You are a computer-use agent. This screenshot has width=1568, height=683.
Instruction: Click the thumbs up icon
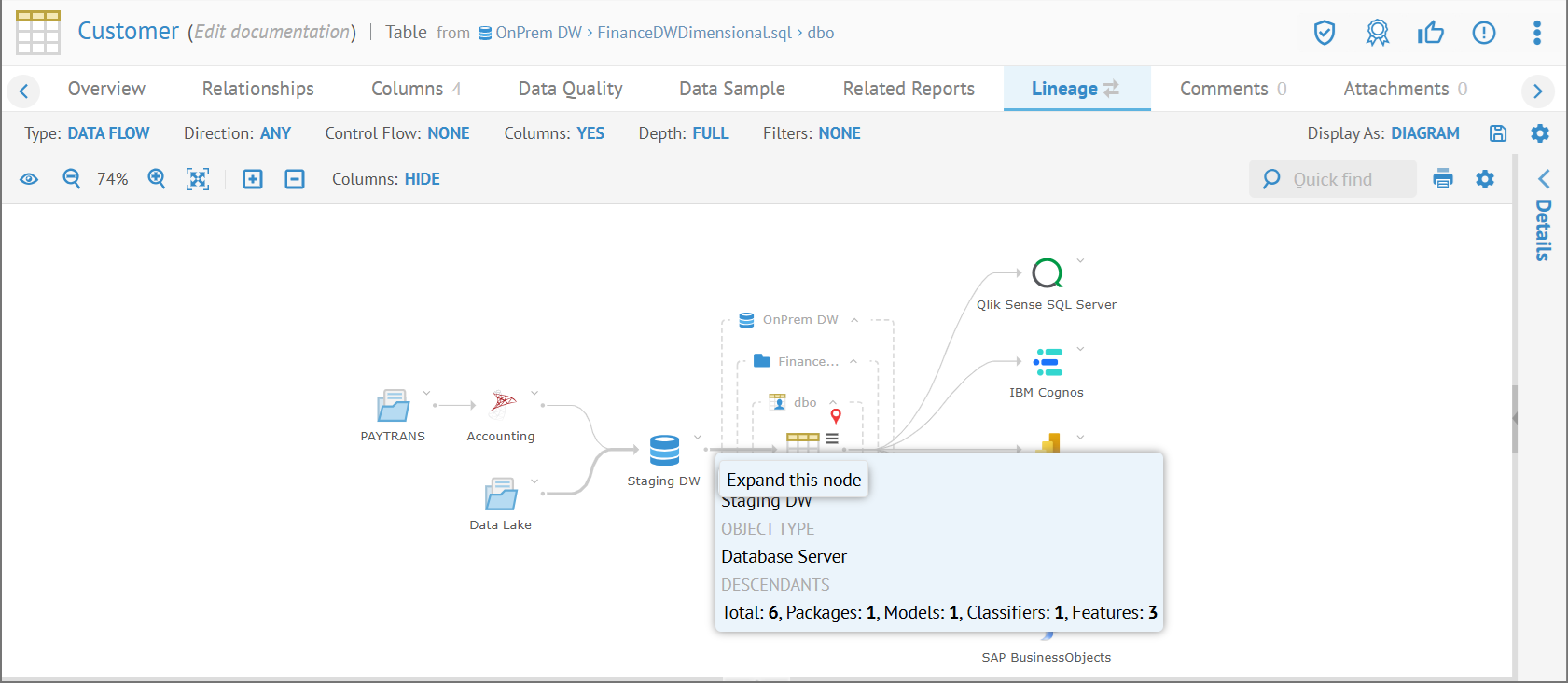[x=1430, y=34]
